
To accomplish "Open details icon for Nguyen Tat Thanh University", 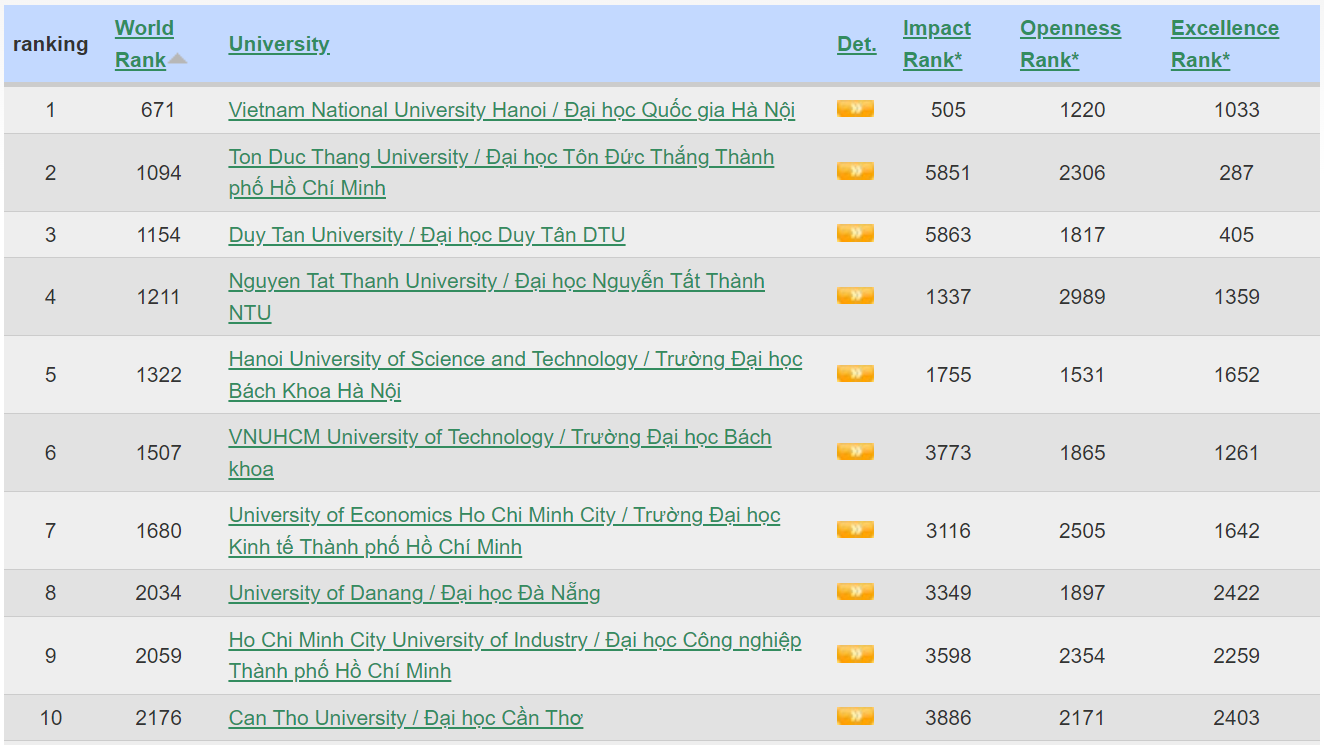I will pyautogui.click(x=855, y=296).
